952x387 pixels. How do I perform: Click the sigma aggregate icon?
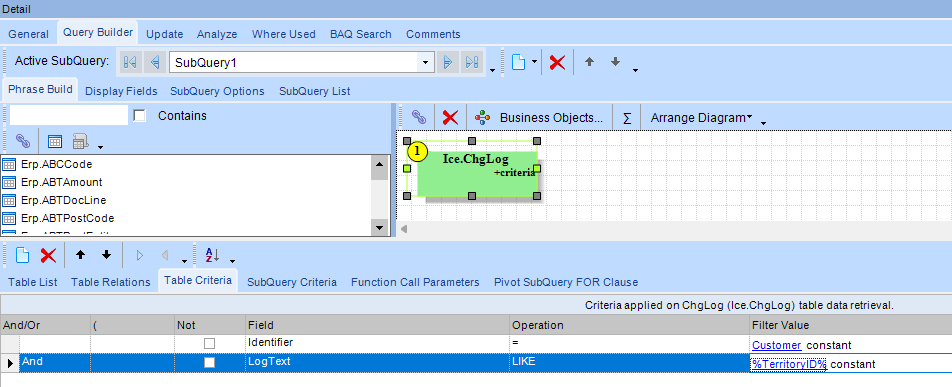coord(627,118)
